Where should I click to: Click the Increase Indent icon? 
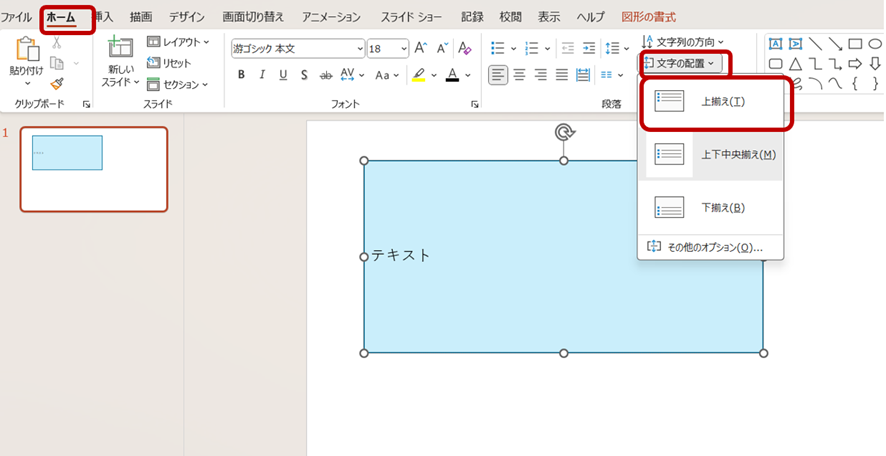[x=591, y=48]
